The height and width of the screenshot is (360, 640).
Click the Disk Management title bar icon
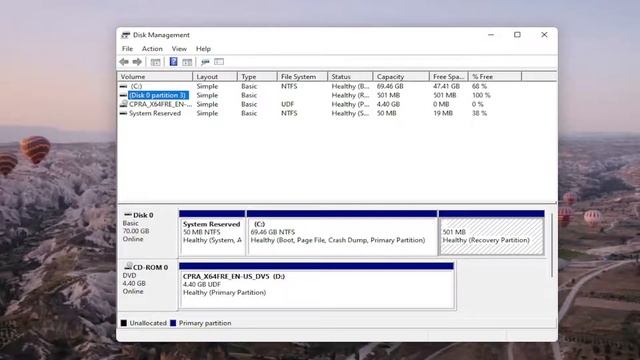[x=125, y=35]
